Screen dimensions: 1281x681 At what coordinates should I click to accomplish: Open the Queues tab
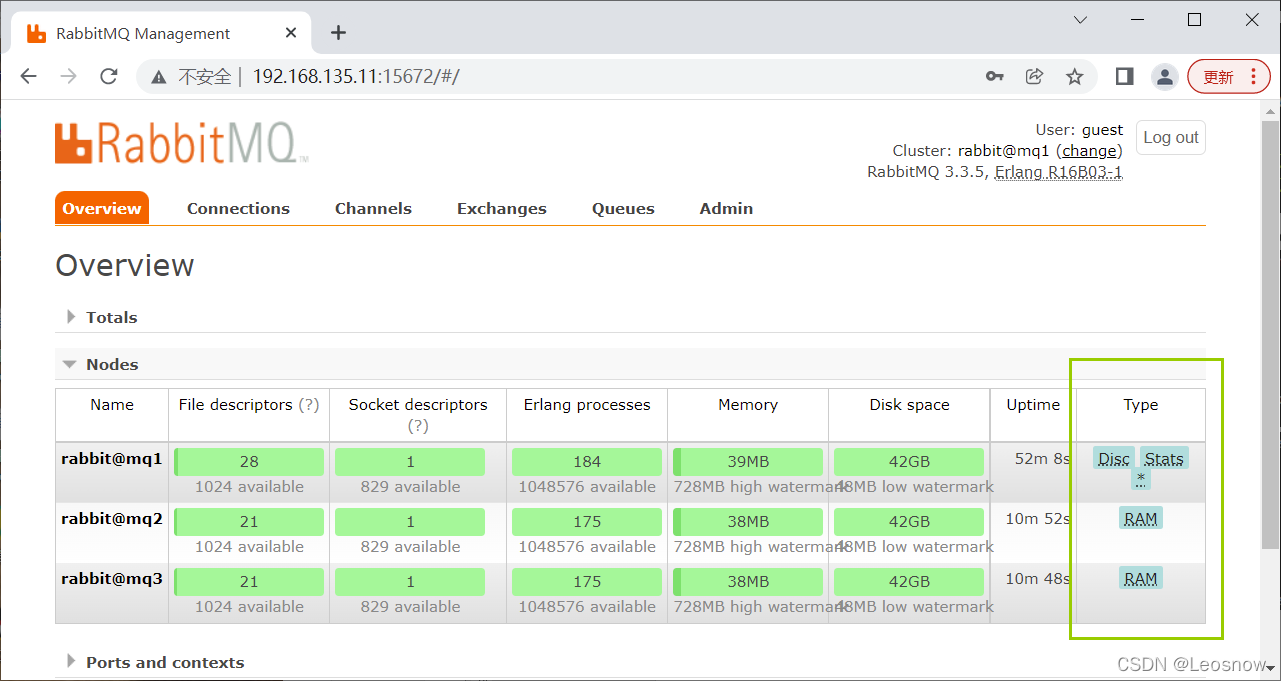(623, 208)
